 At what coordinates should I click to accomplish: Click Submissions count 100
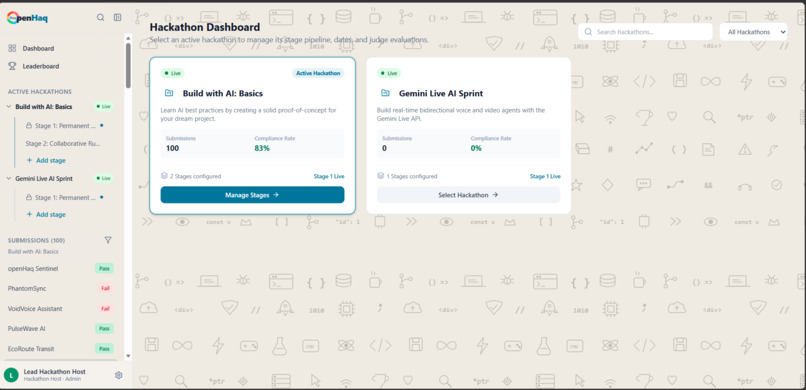tap(173, 148)
